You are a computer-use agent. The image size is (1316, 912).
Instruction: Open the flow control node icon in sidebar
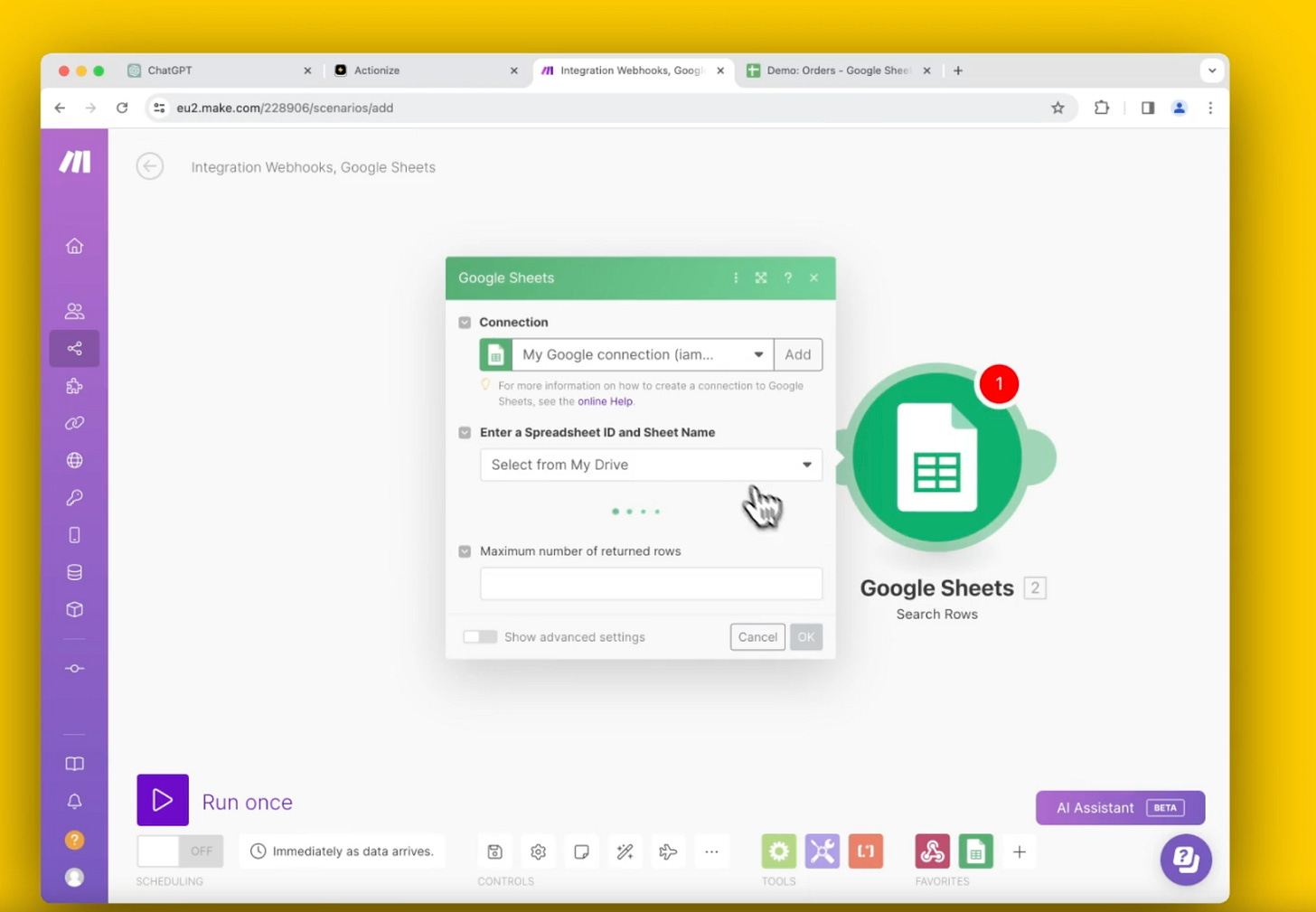74,668
